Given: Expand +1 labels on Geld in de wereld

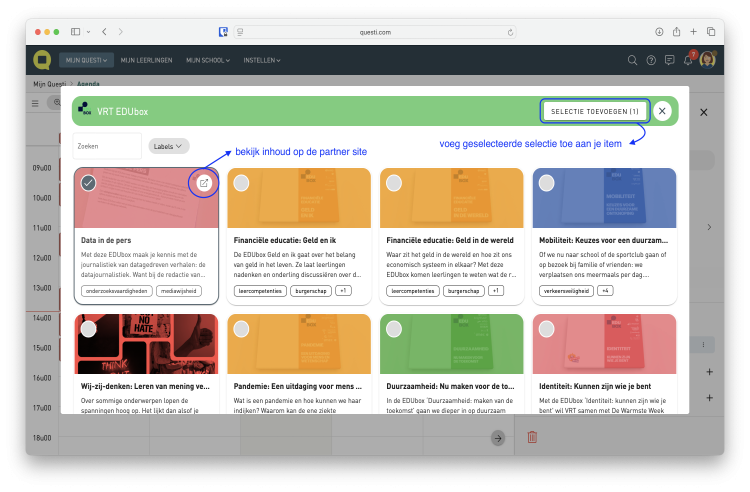Looking at the screenshot, I should click(x=496, y=291).
